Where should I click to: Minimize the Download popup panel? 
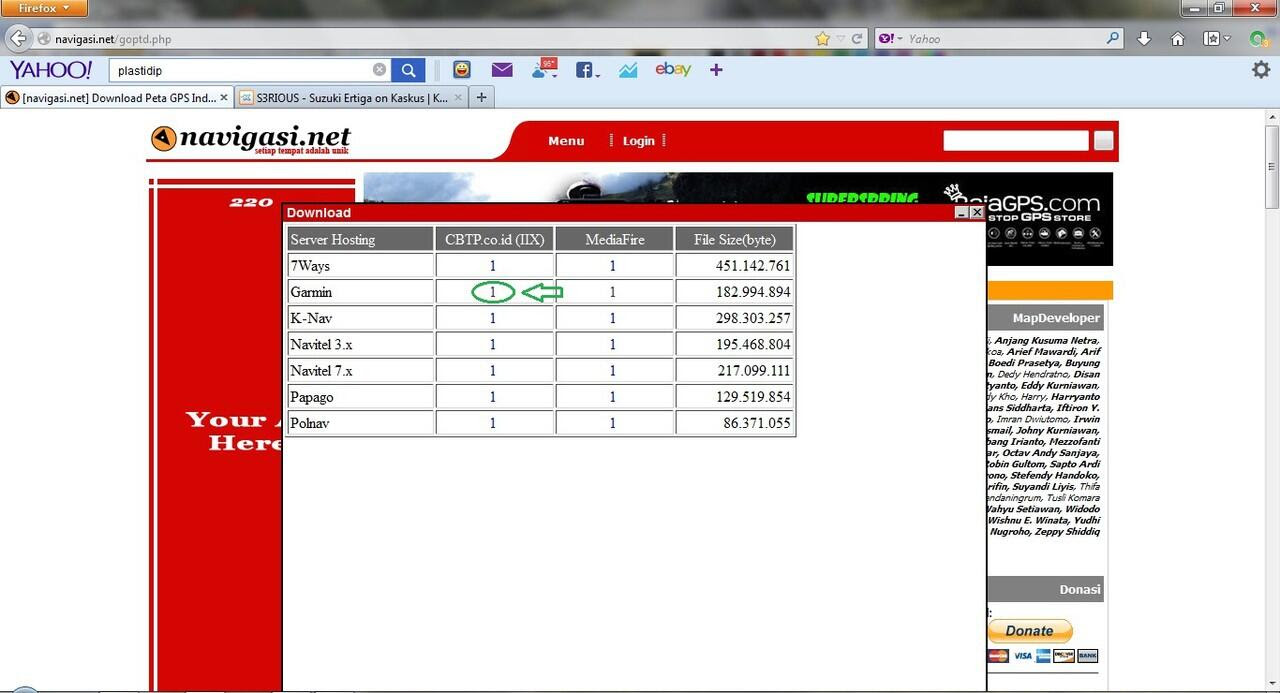[961, 212]
